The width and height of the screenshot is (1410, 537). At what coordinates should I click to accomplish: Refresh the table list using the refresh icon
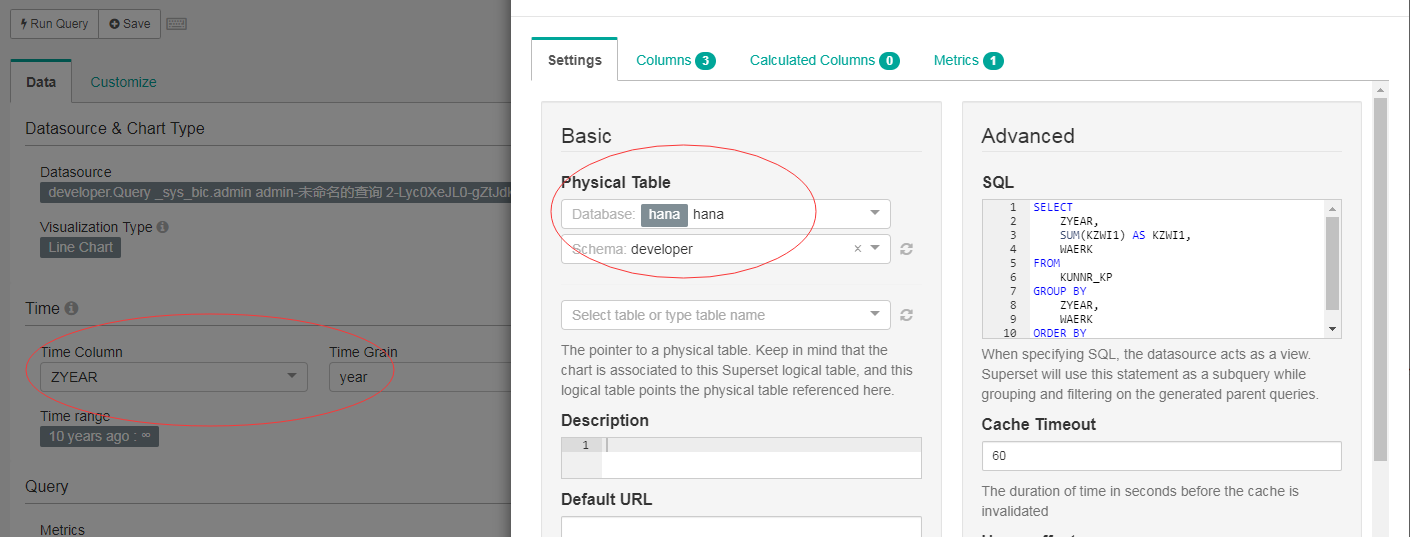click(906, 315)
